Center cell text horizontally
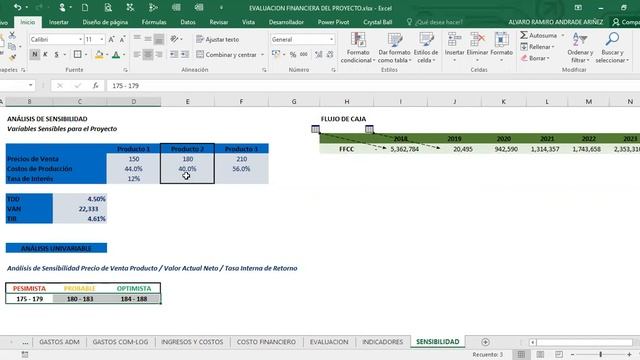The image size is (640, 360). [148, 54]
